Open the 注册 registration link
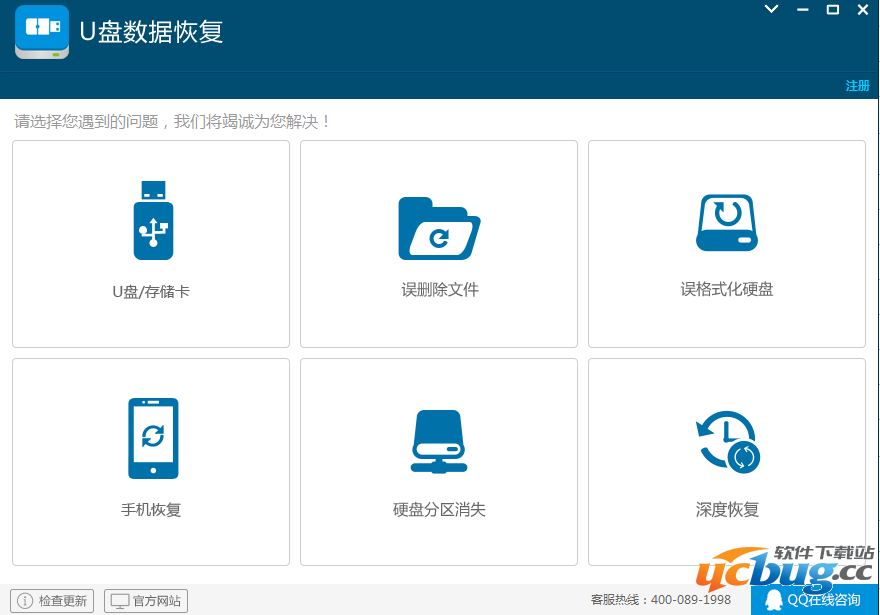This screenshot has width=880, height=615. [856, 87]
